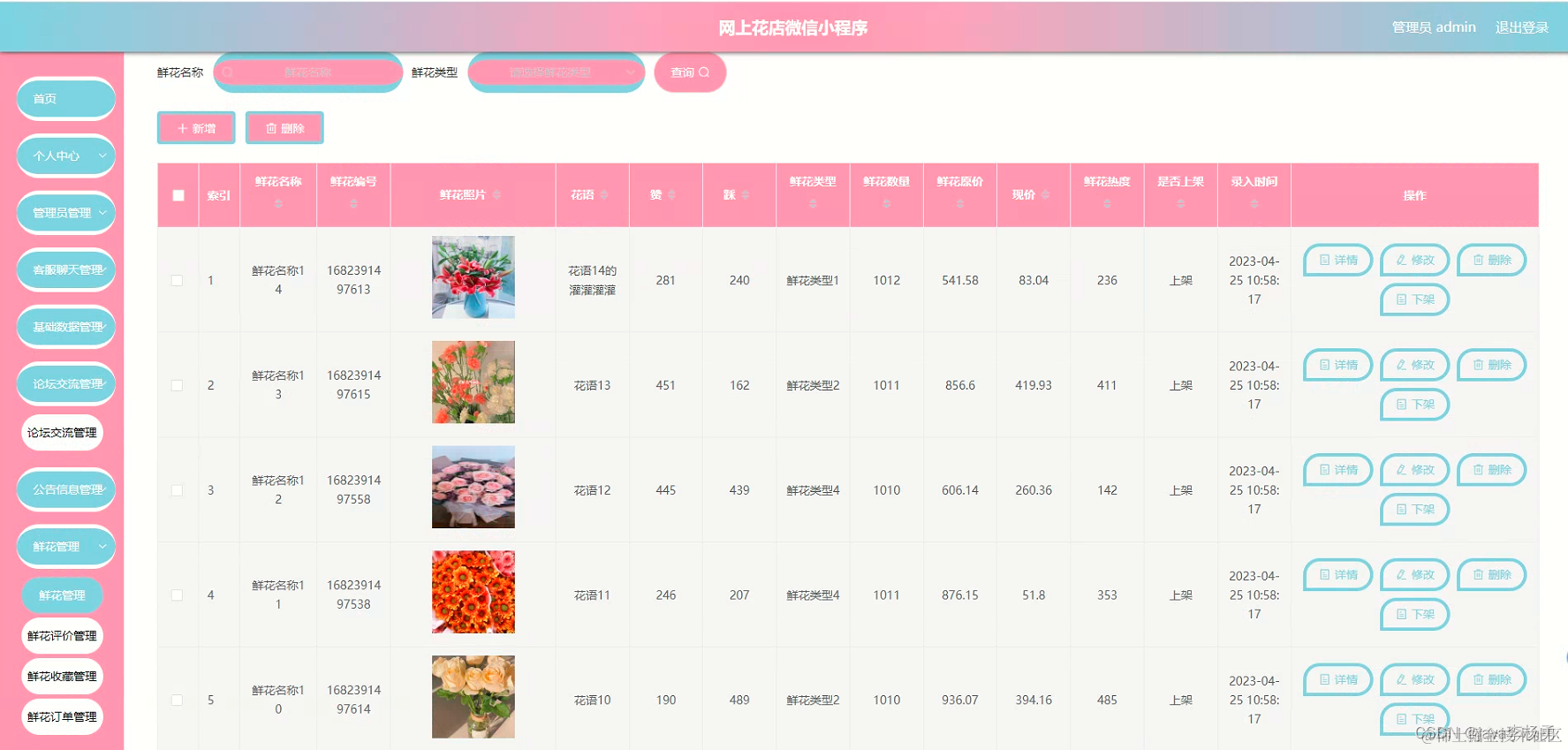Toggle the select-all checkbox in table header
The image size is (1568, 750).
[178, 195]
